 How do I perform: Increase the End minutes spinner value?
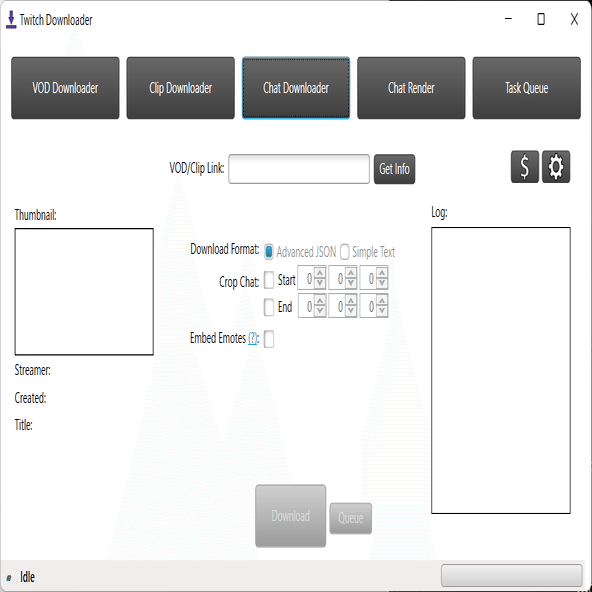click(x=351, y=300)
